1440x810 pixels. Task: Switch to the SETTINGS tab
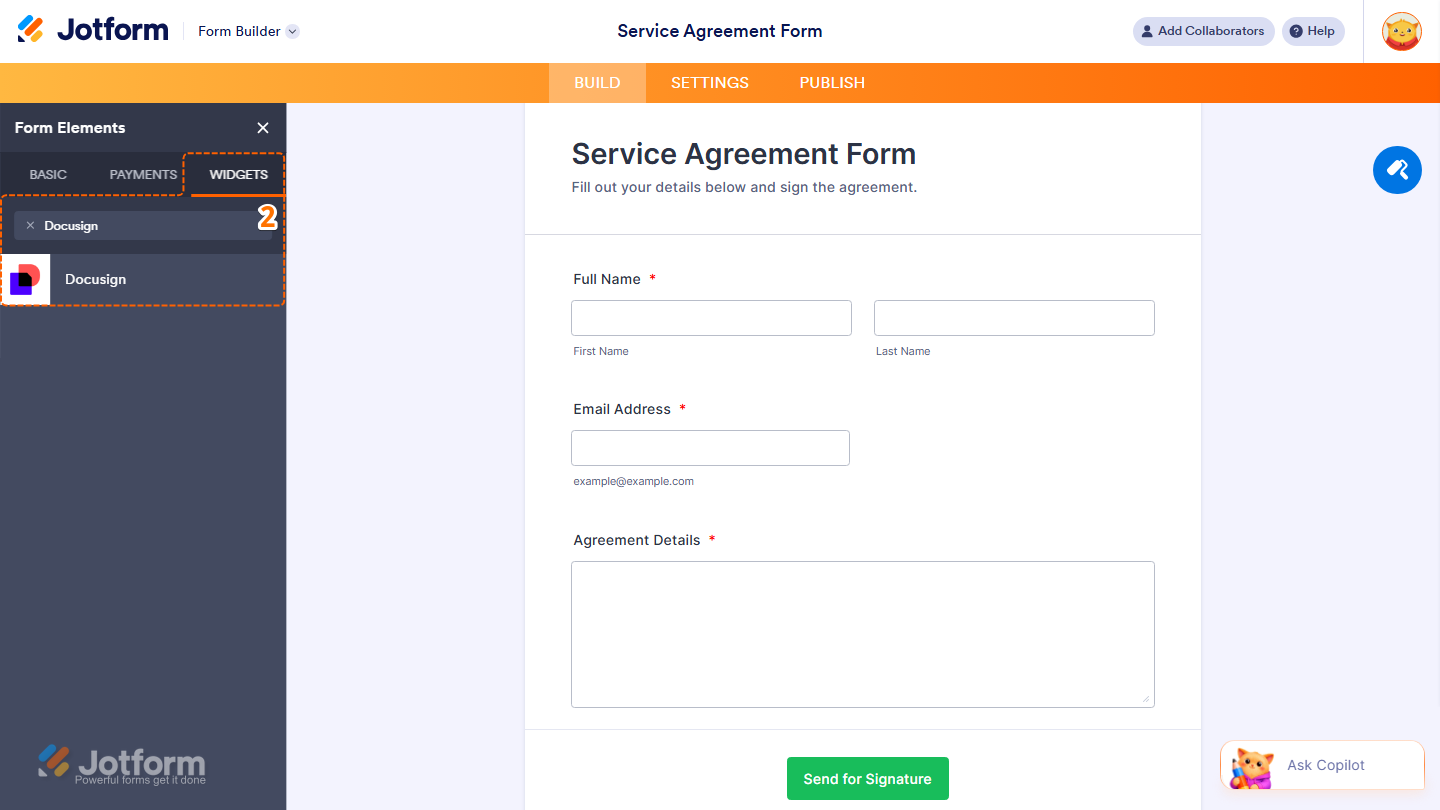click(x=709, y=82)
